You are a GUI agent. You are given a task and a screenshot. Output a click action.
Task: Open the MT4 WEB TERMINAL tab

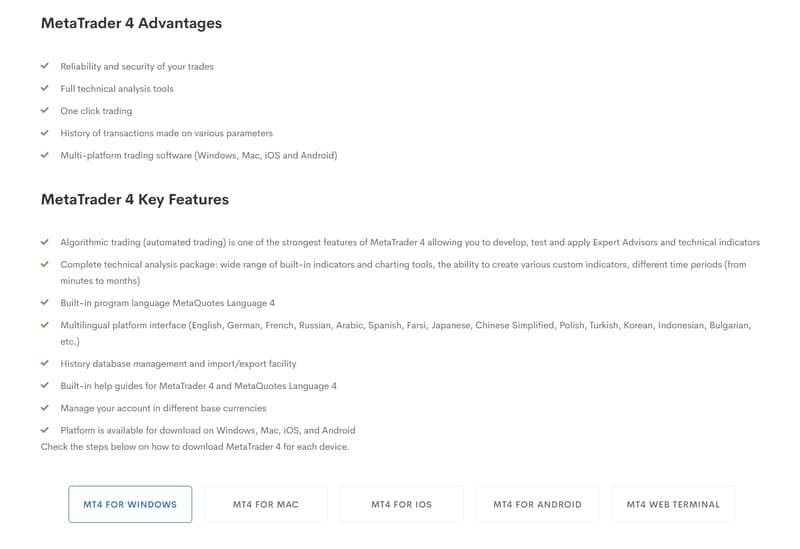pos(673,504)
